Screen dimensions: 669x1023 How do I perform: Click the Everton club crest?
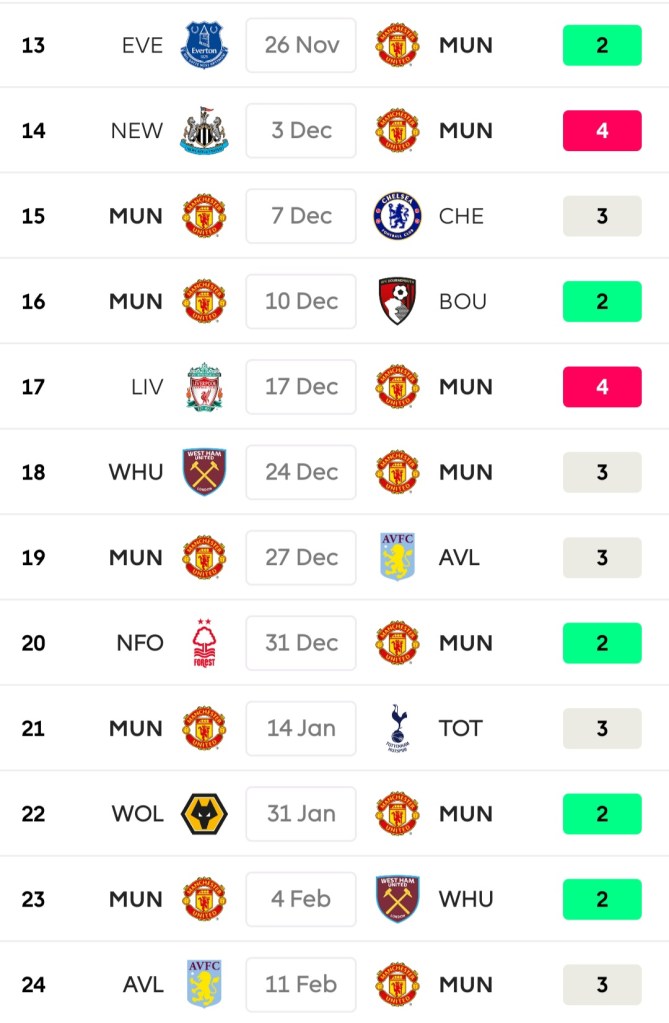coord(204,45)
